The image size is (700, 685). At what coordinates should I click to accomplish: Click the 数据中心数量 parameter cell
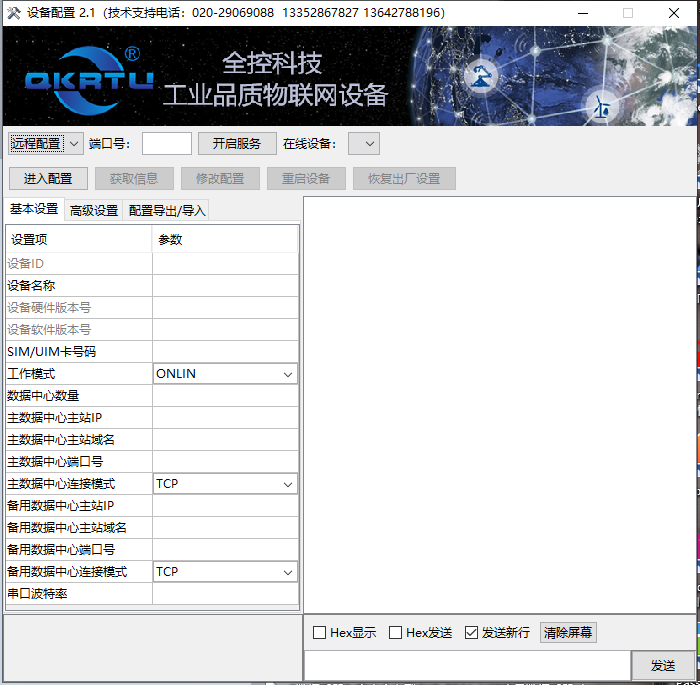point(225,396)
